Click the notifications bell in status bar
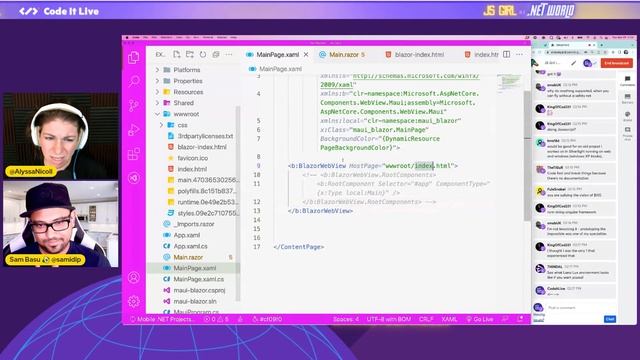Screen dimensions: 640x360 coord(520,319)
